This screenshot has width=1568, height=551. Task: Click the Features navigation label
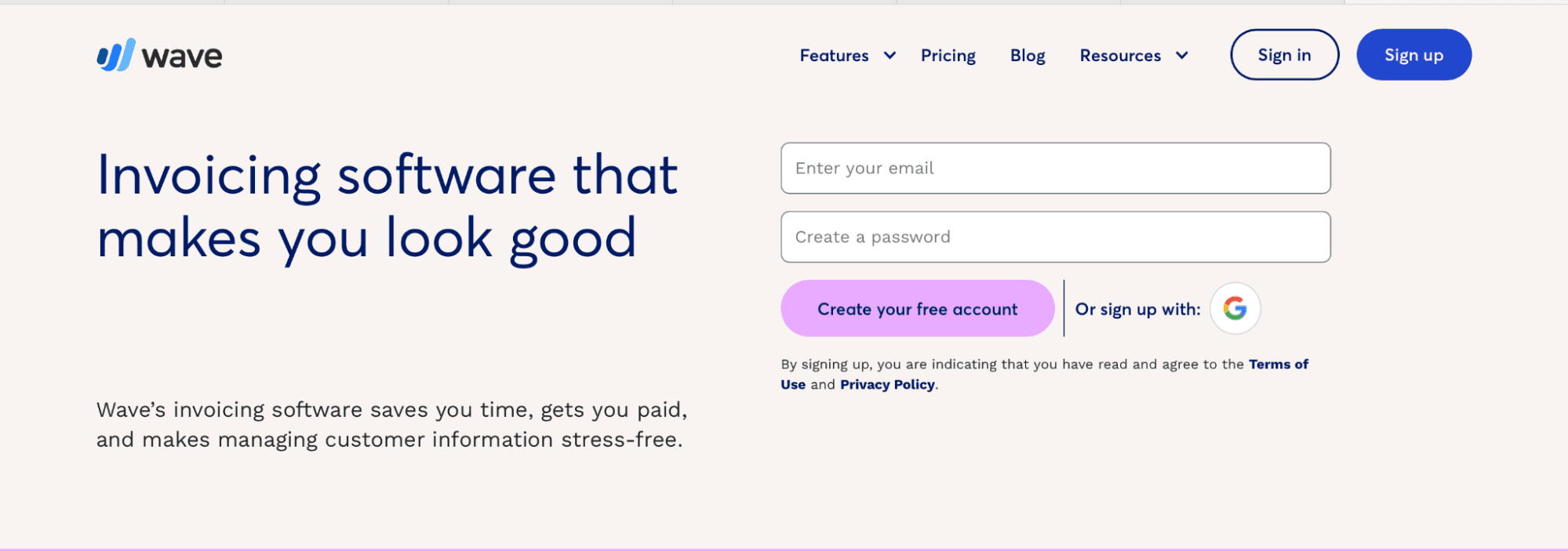[834, 56]
